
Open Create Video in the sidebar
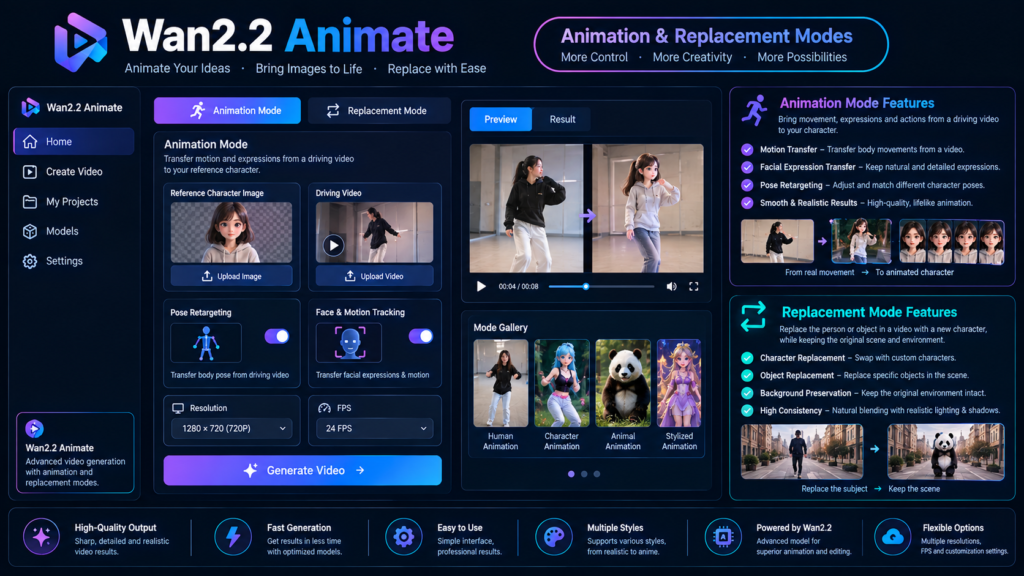click(74, 172)
